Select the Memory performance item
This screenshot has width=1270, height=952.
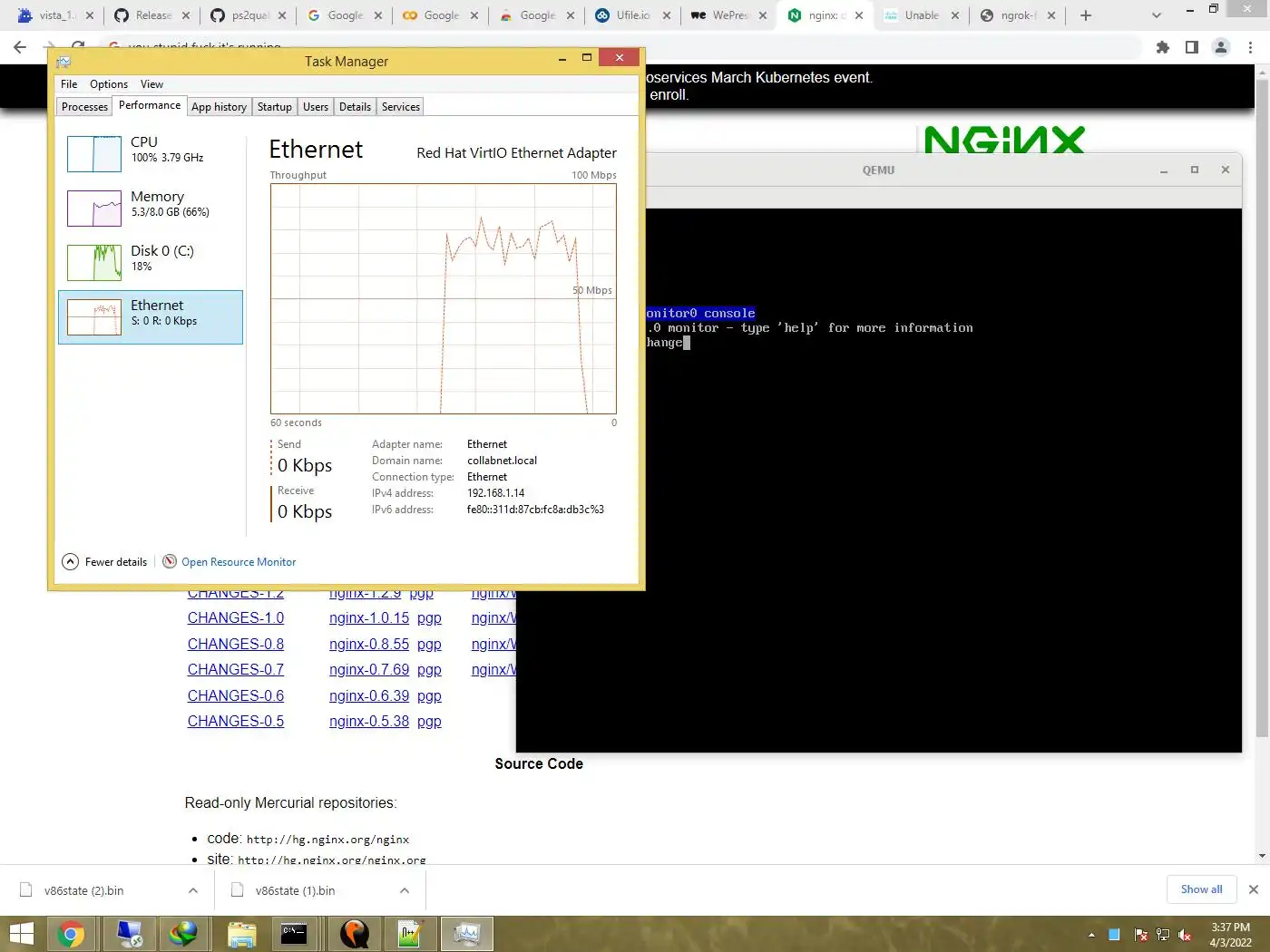tap(151, 208)
